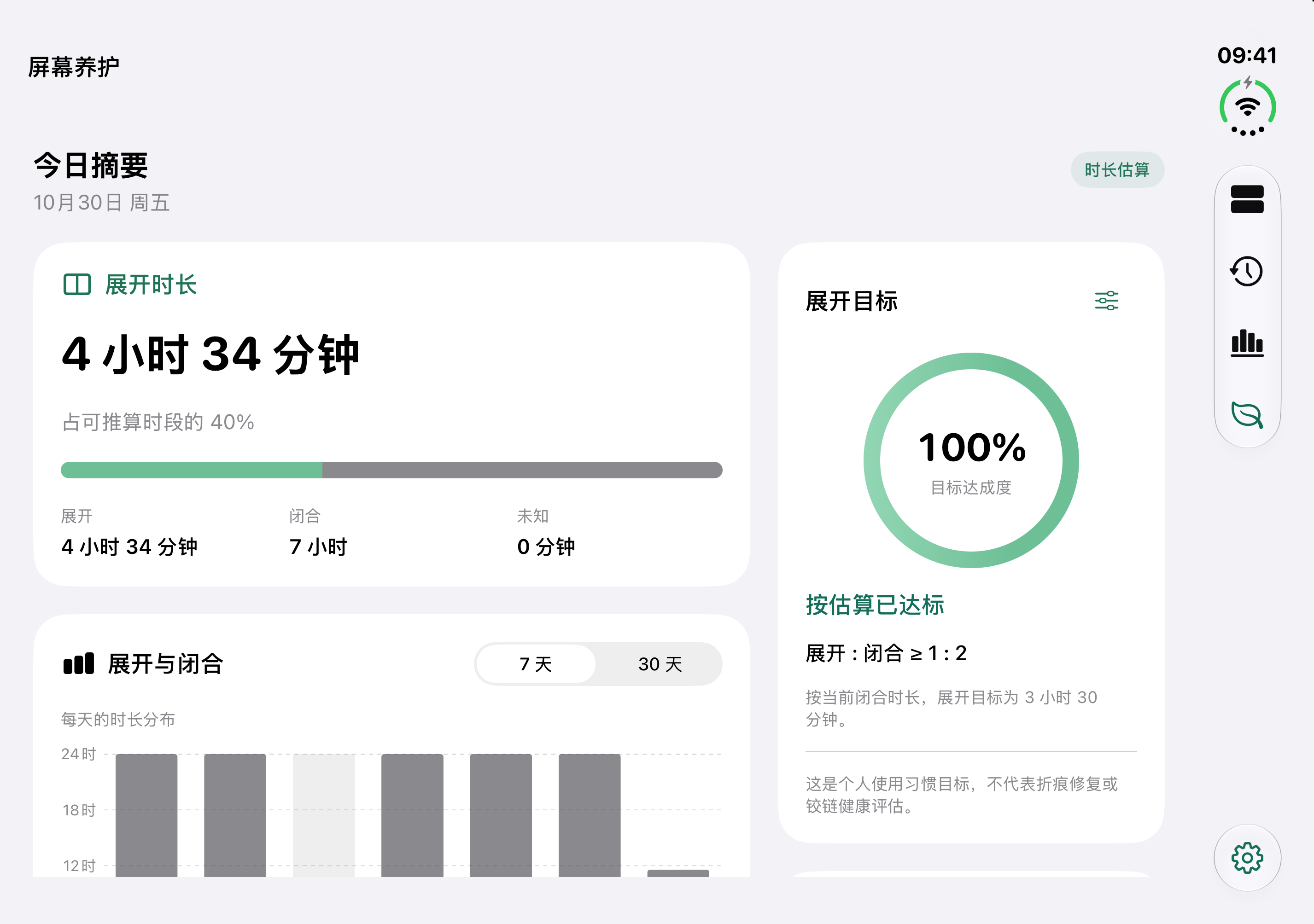Click the 目标达成度 label inside the ring

(x=971, y=488)
